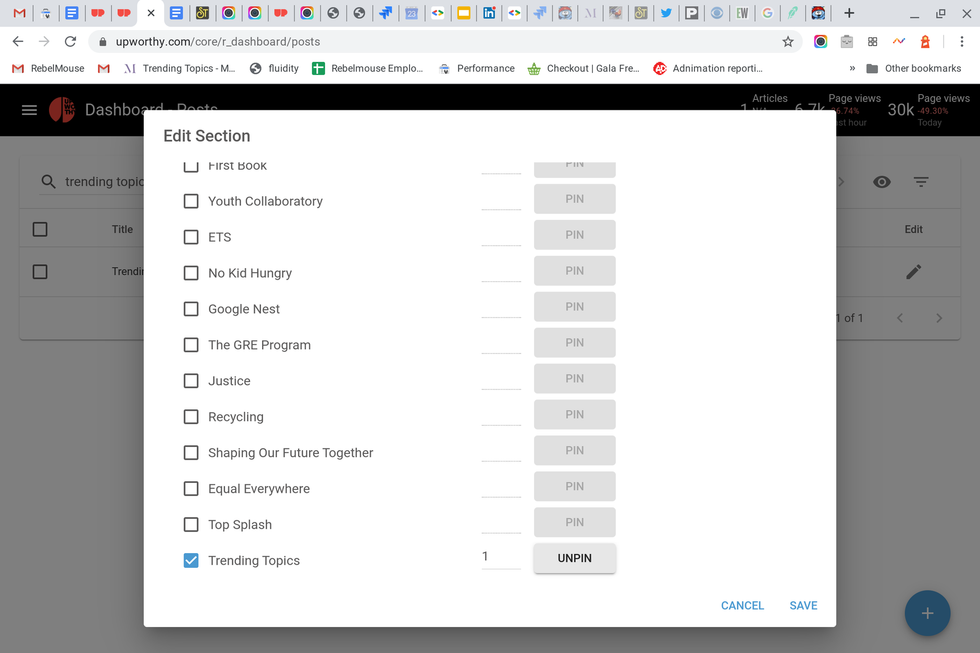Open the hamburger navigation menu

29,110
